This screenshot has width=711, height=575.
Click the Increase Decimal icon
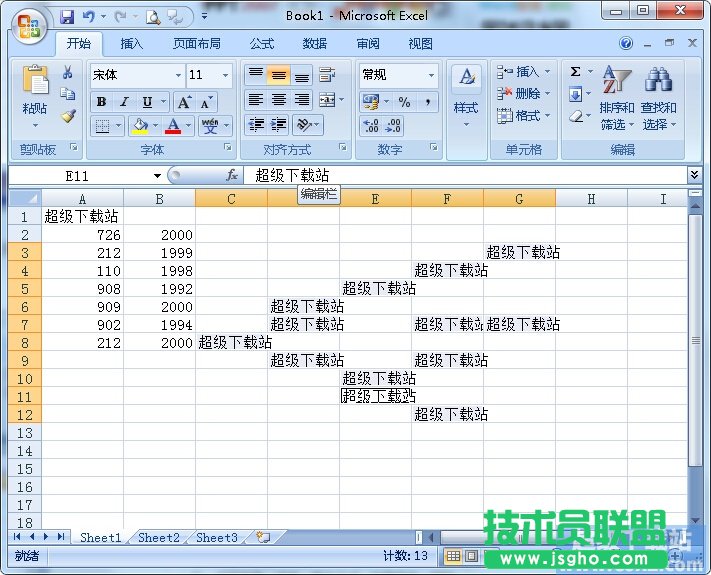point(370,125)
